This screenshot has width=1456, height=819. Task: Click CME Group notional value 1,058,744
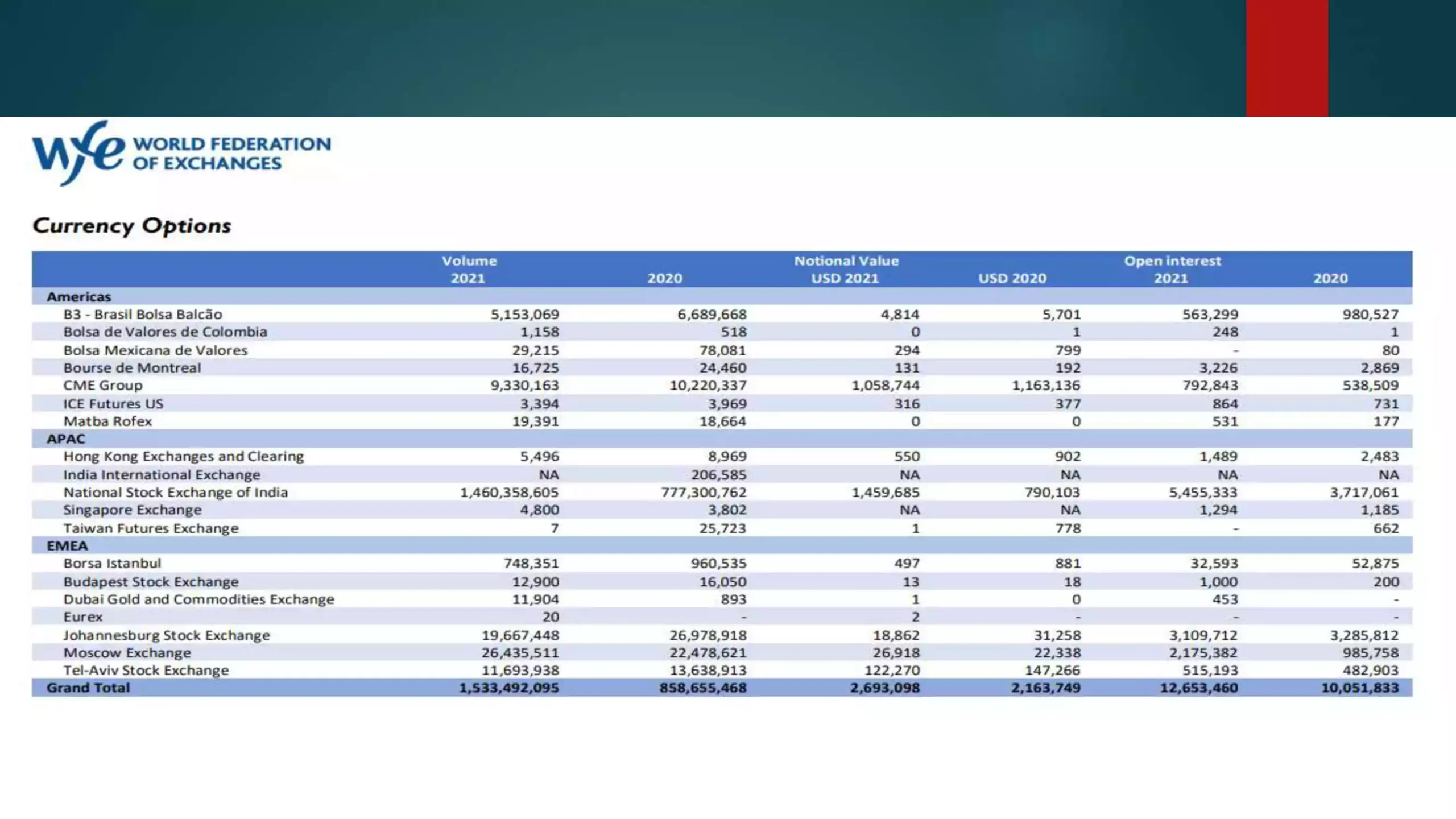tap(886, 386)
